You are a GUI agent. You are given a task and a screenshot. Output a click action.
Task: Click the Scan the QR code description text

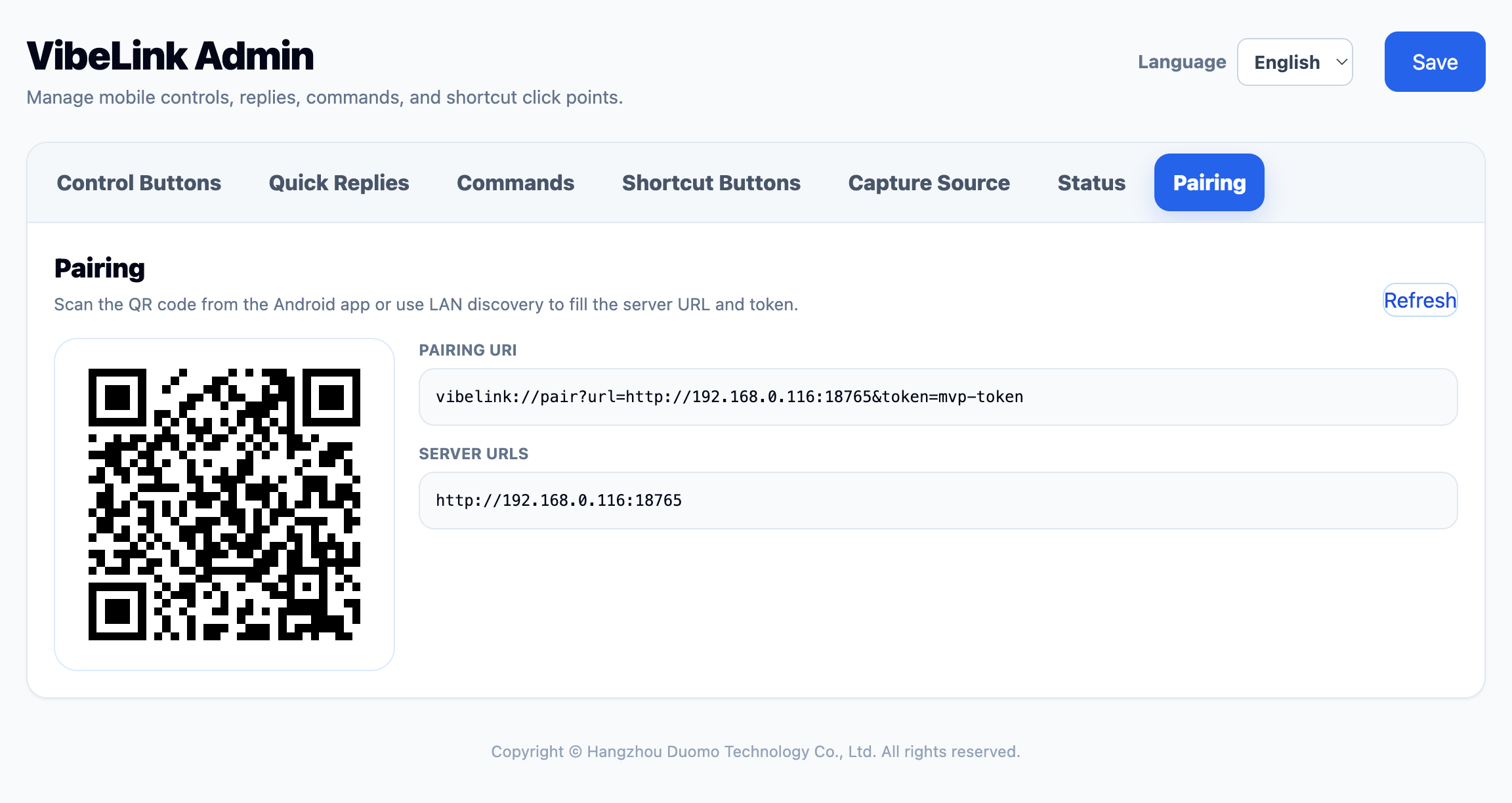tap(425, 304)
